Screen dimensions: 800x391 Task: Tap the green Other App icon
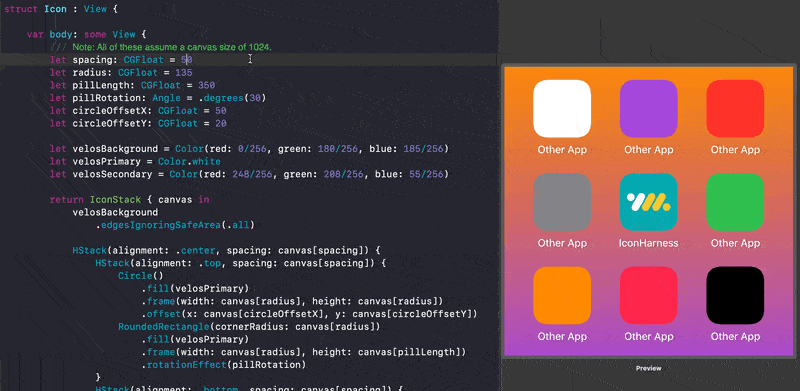coord(735,202)
